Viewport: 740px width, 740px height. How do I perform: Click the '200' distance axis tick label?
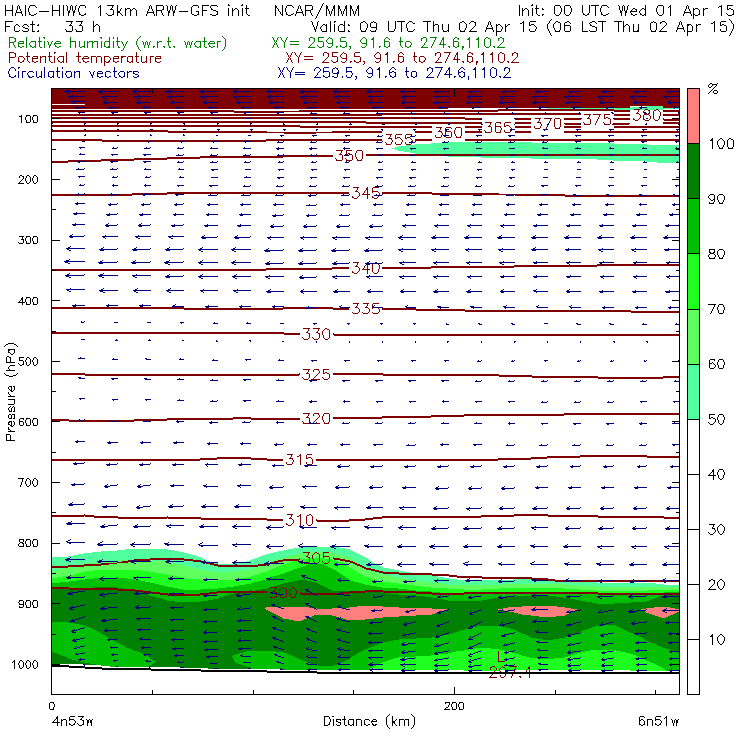point(454,706)
